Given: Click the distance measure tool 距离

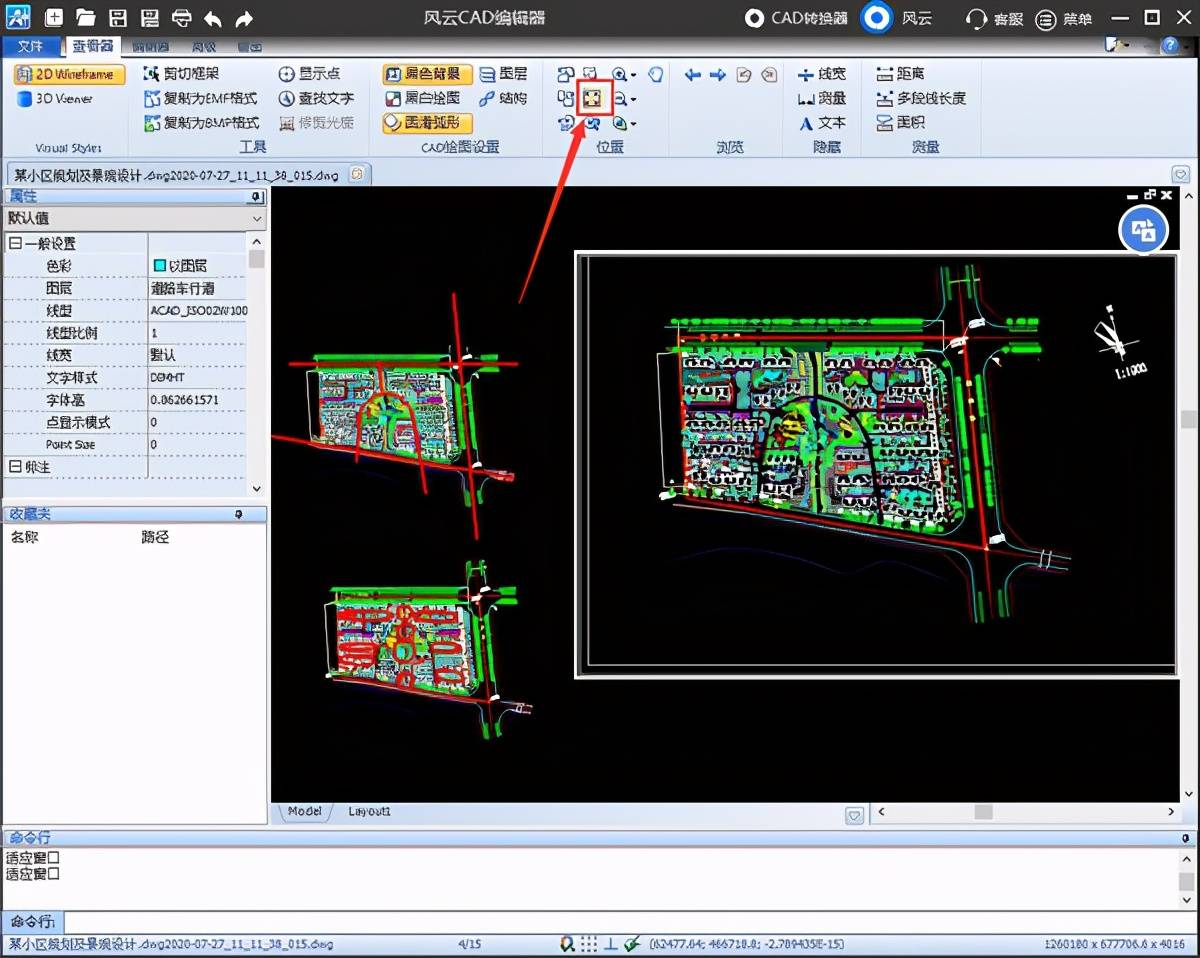Looking at the screenshot, I should click(900, 74).
